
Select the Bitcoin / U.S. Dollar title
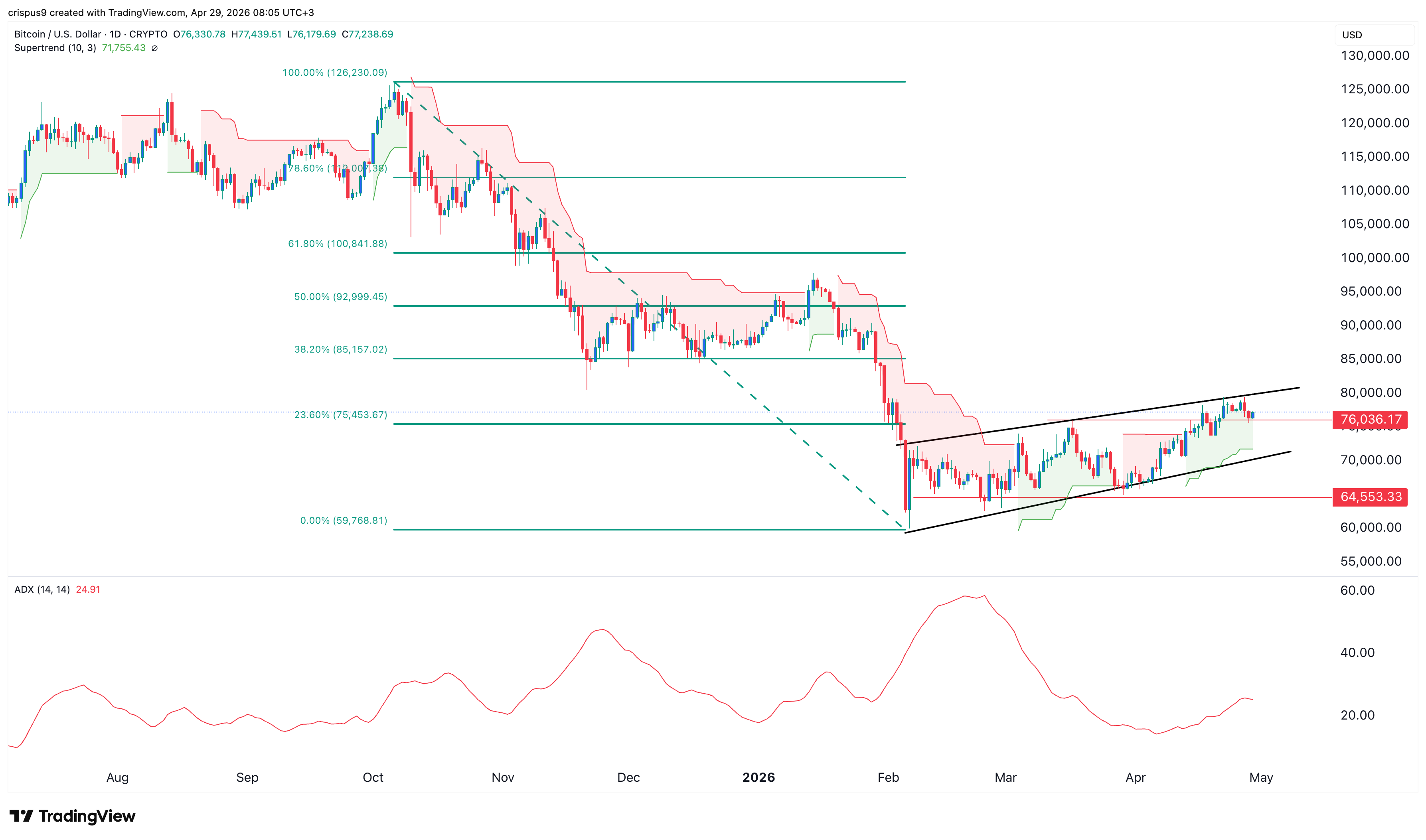tap(57, 34)
